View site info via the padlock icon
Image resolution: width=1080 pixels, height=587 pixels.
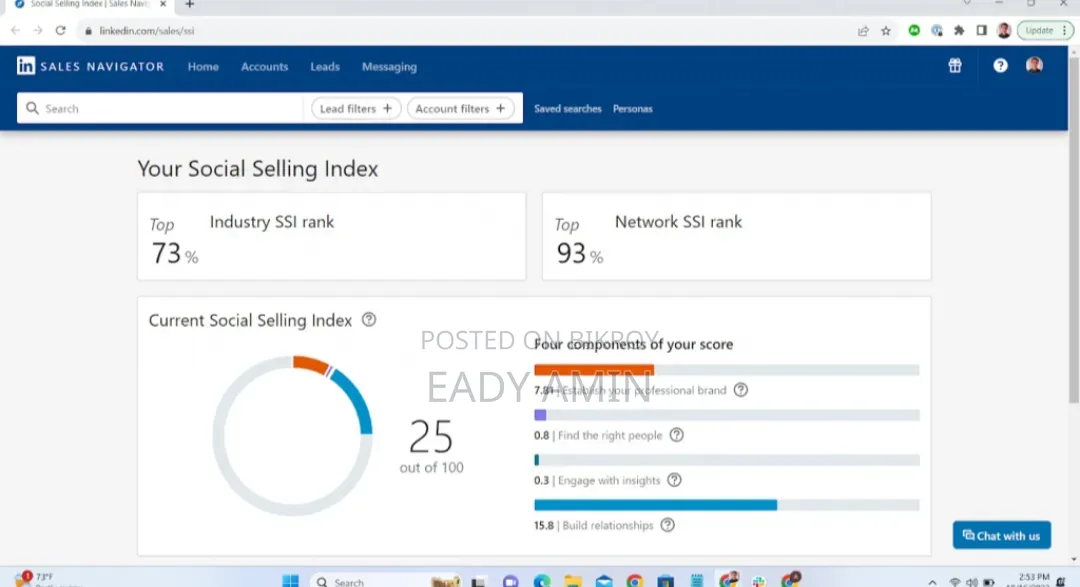(88, 31)
